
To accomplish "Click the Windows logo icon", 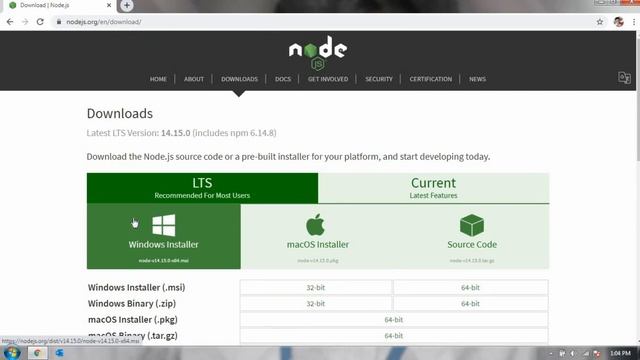I will tap(164, 225).
